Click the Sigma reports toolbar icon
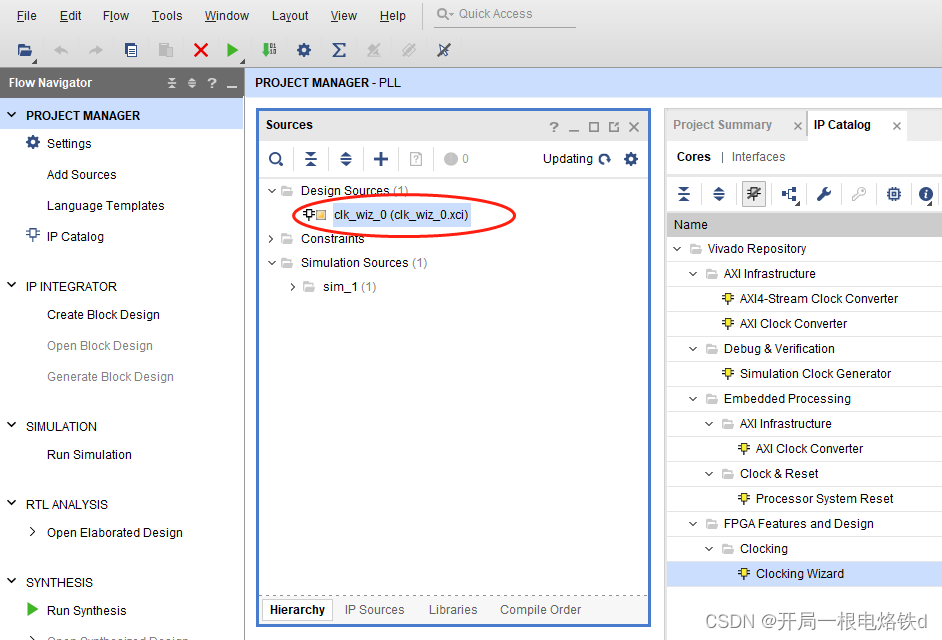The image size is (942, 640). click(339, 50)
